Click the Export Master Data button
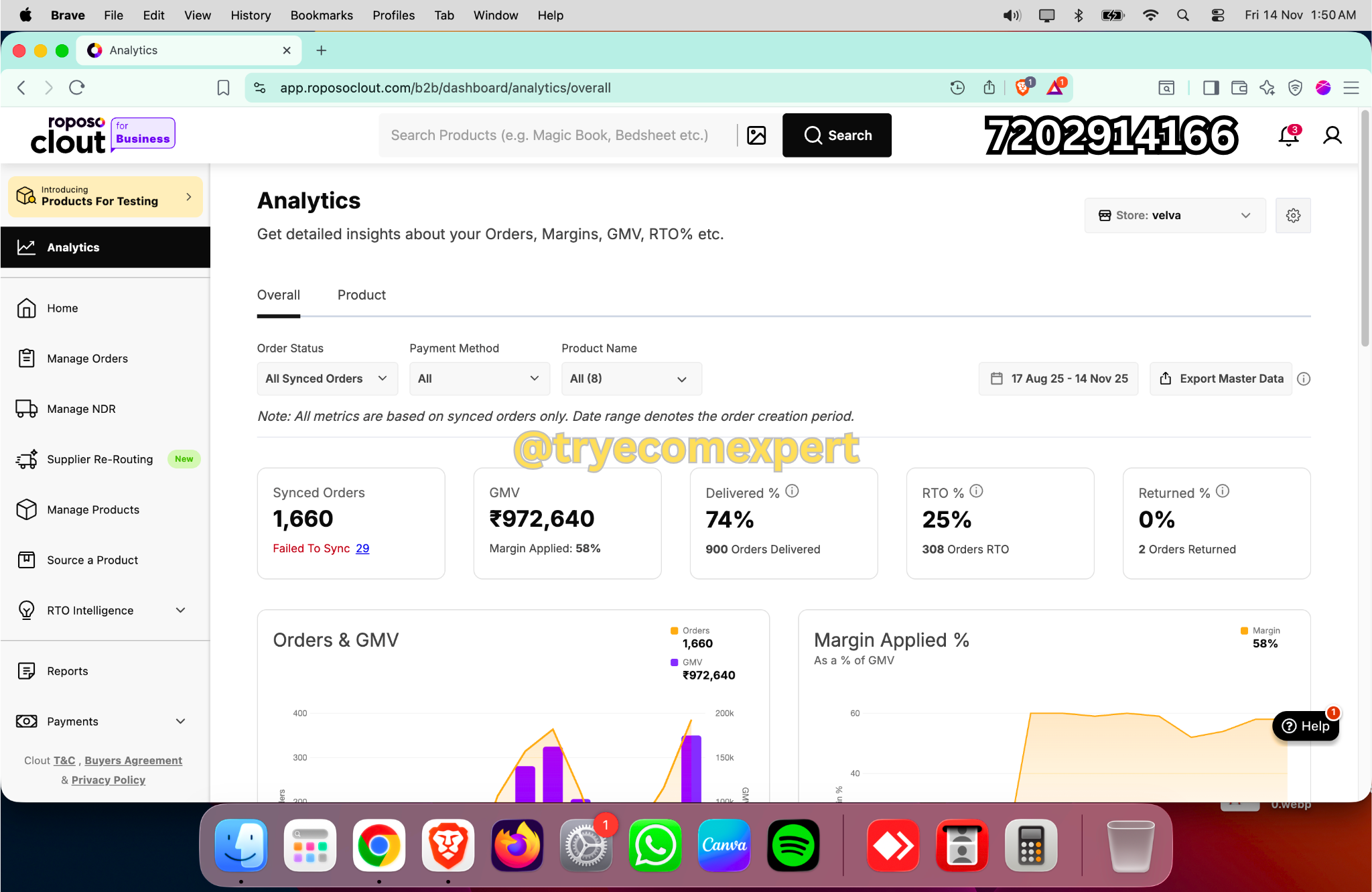This screenshot has width=1372, height=892. tap(1221, 379)
